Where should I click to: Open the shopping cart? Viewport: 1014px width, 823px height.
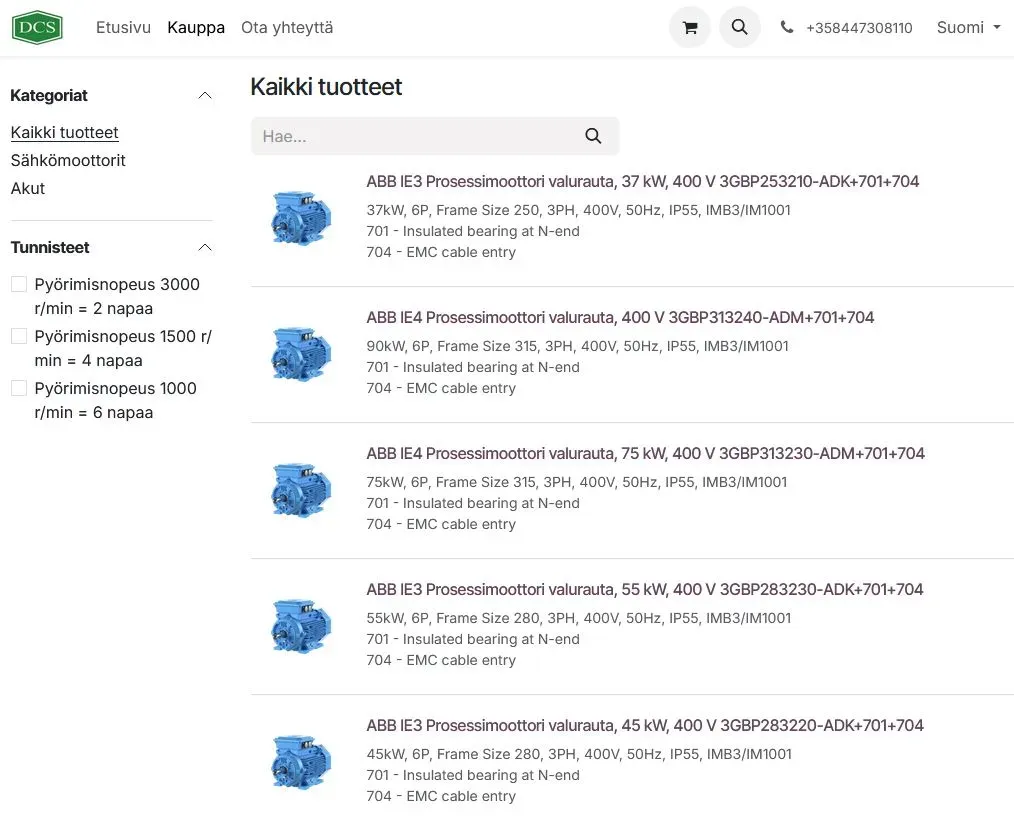click(x=689, y=28)
